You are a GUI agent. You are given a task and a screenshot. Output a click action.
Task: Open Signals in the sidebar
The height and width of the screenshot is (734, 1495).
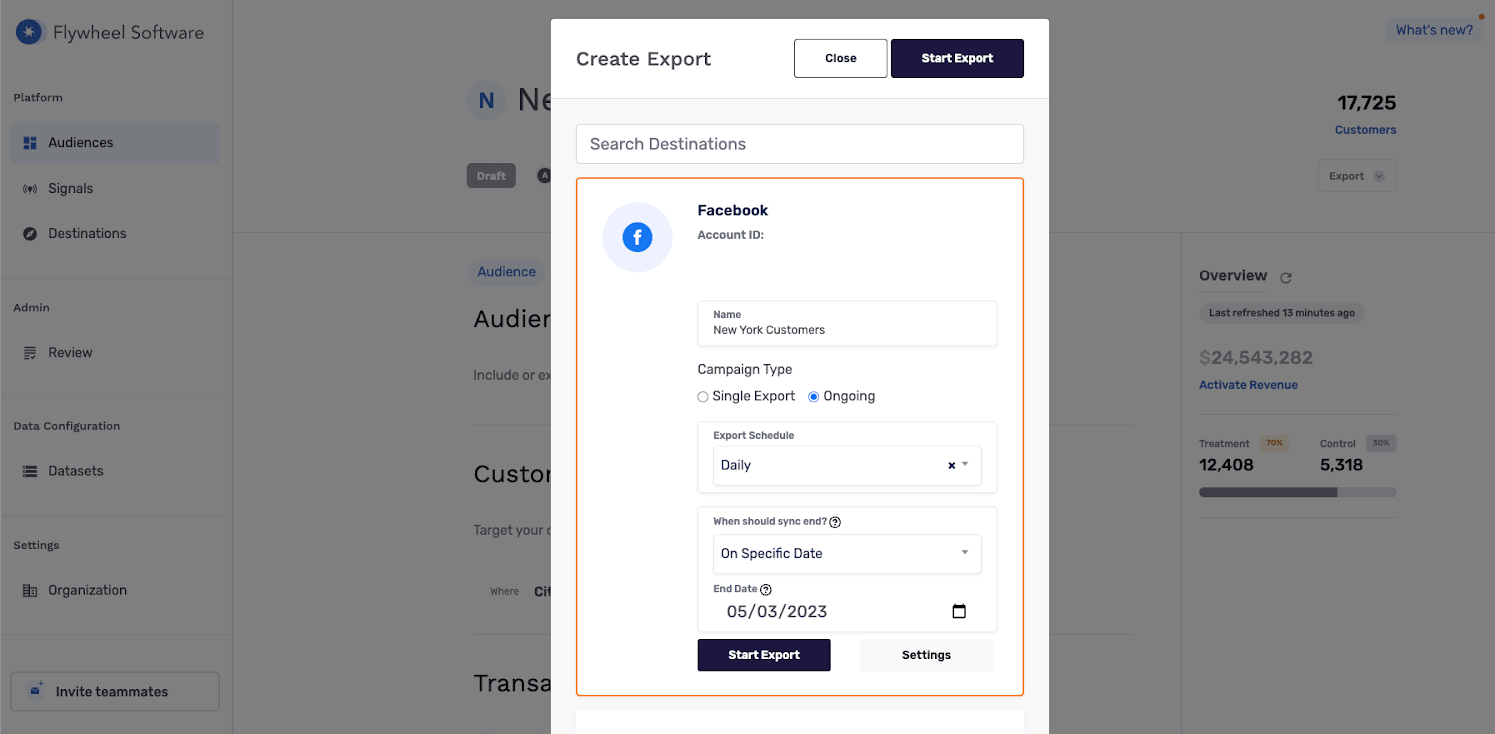pyautogui.click(x=70, y=188)
